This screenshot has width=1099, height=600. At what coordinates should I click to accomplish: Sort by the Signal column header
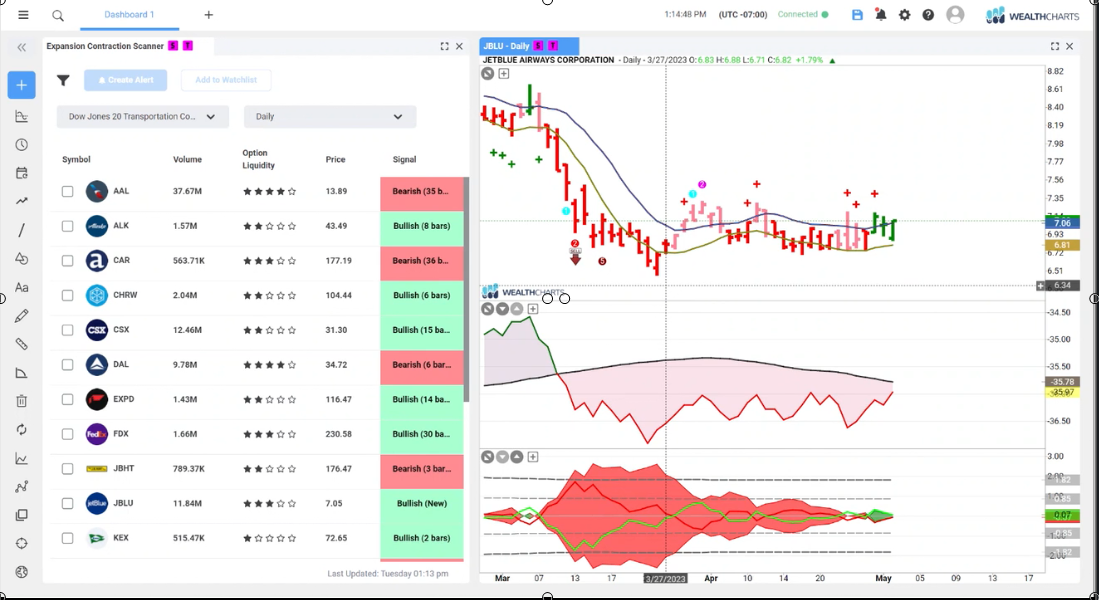[x=404, y=159]
